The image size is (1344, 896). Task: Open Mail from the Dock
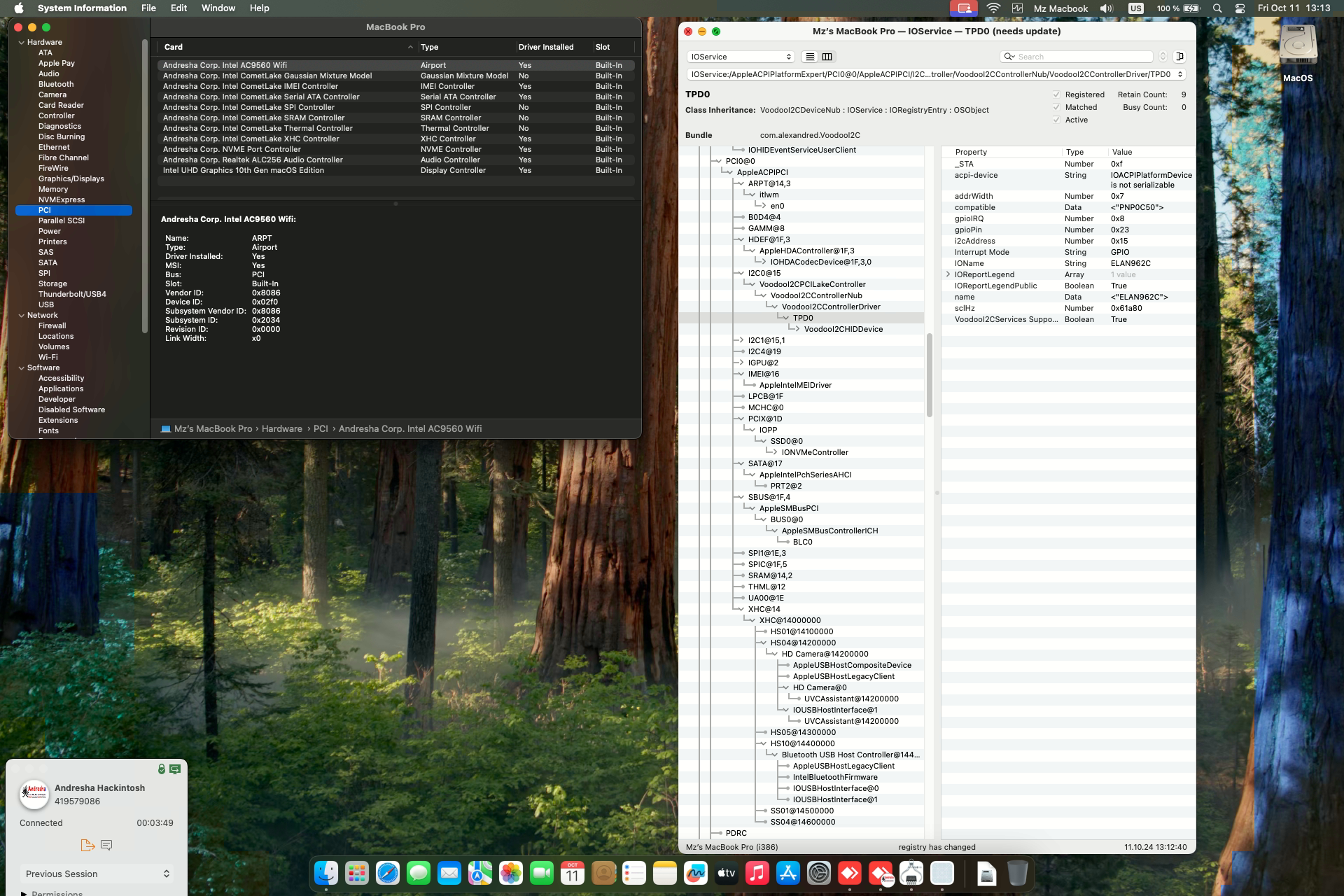tap(449, 873)
